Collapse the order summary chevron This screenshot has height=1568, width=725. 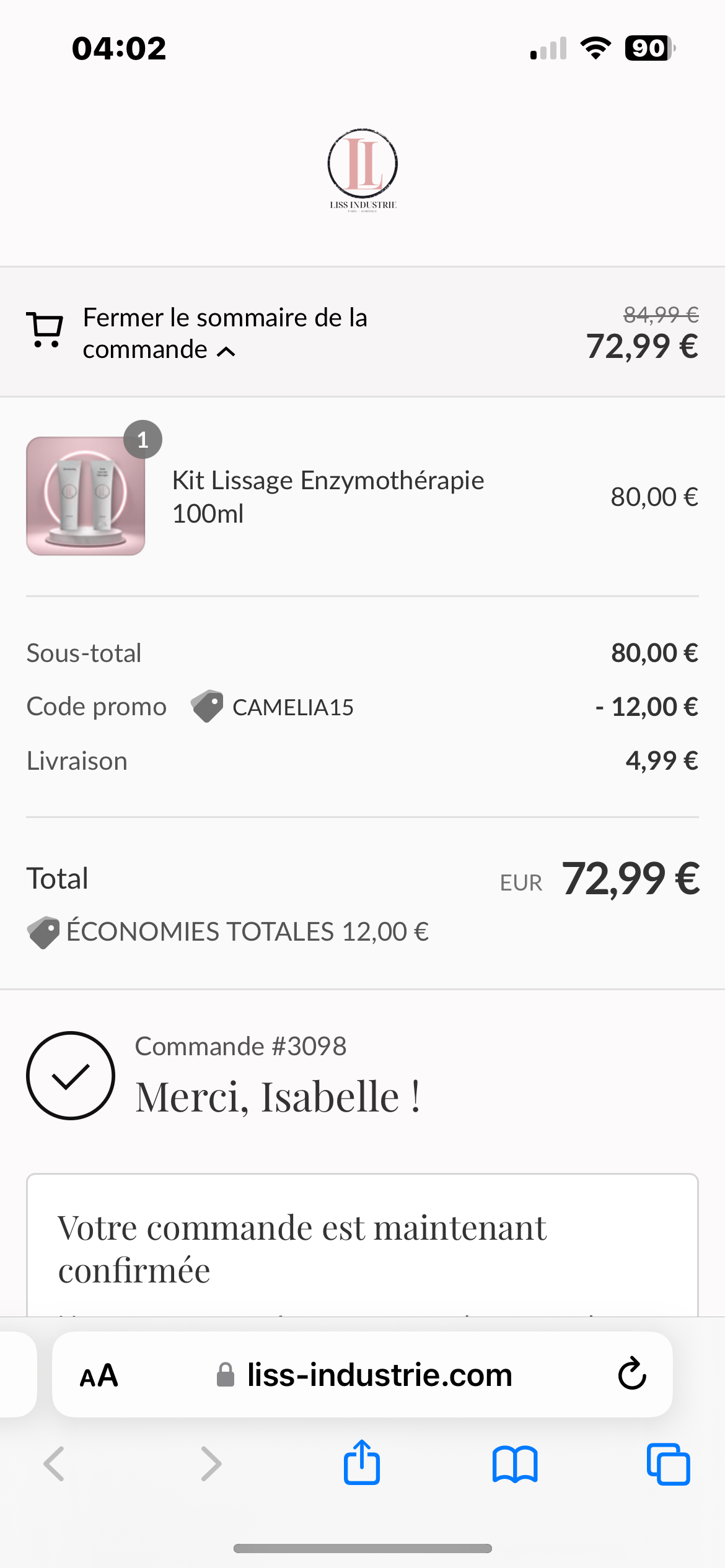[x=227, y=352]
